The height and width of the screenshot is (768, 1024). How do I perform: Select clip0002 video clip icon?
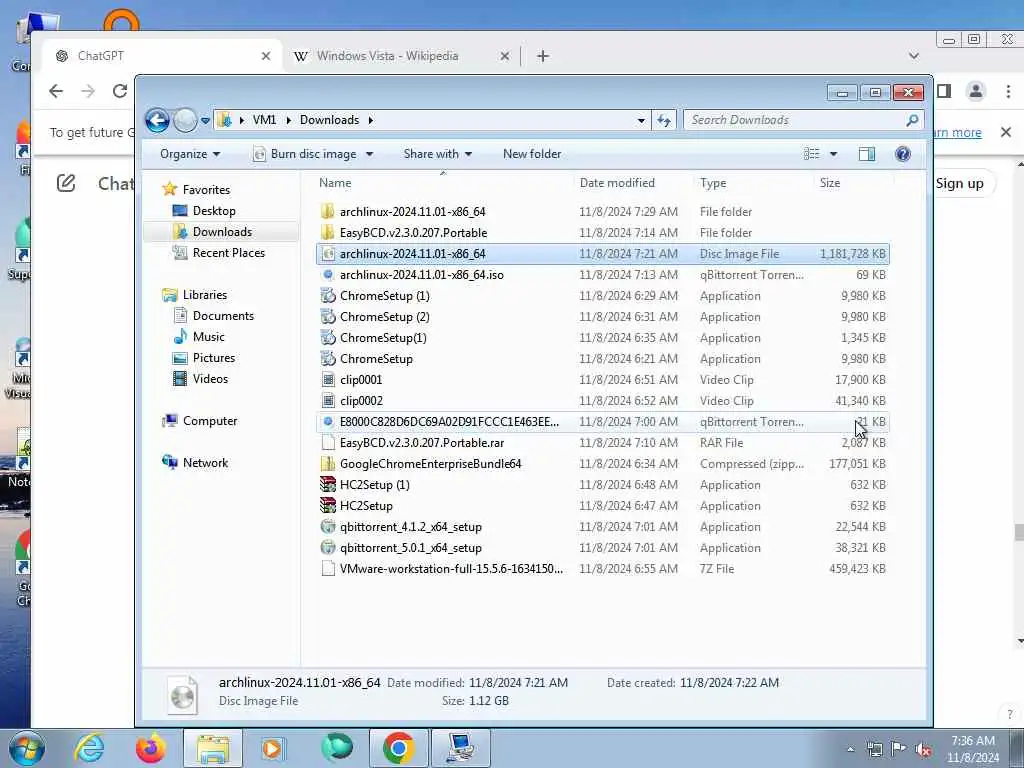(x=328, y=400)
